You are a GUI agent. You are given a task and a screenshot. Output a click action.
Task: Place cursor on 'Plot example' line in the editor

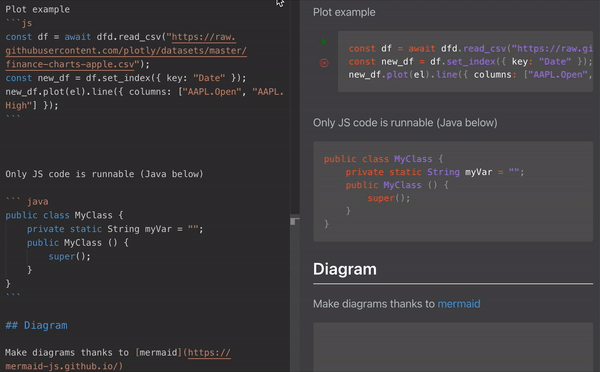pos(38,9)
